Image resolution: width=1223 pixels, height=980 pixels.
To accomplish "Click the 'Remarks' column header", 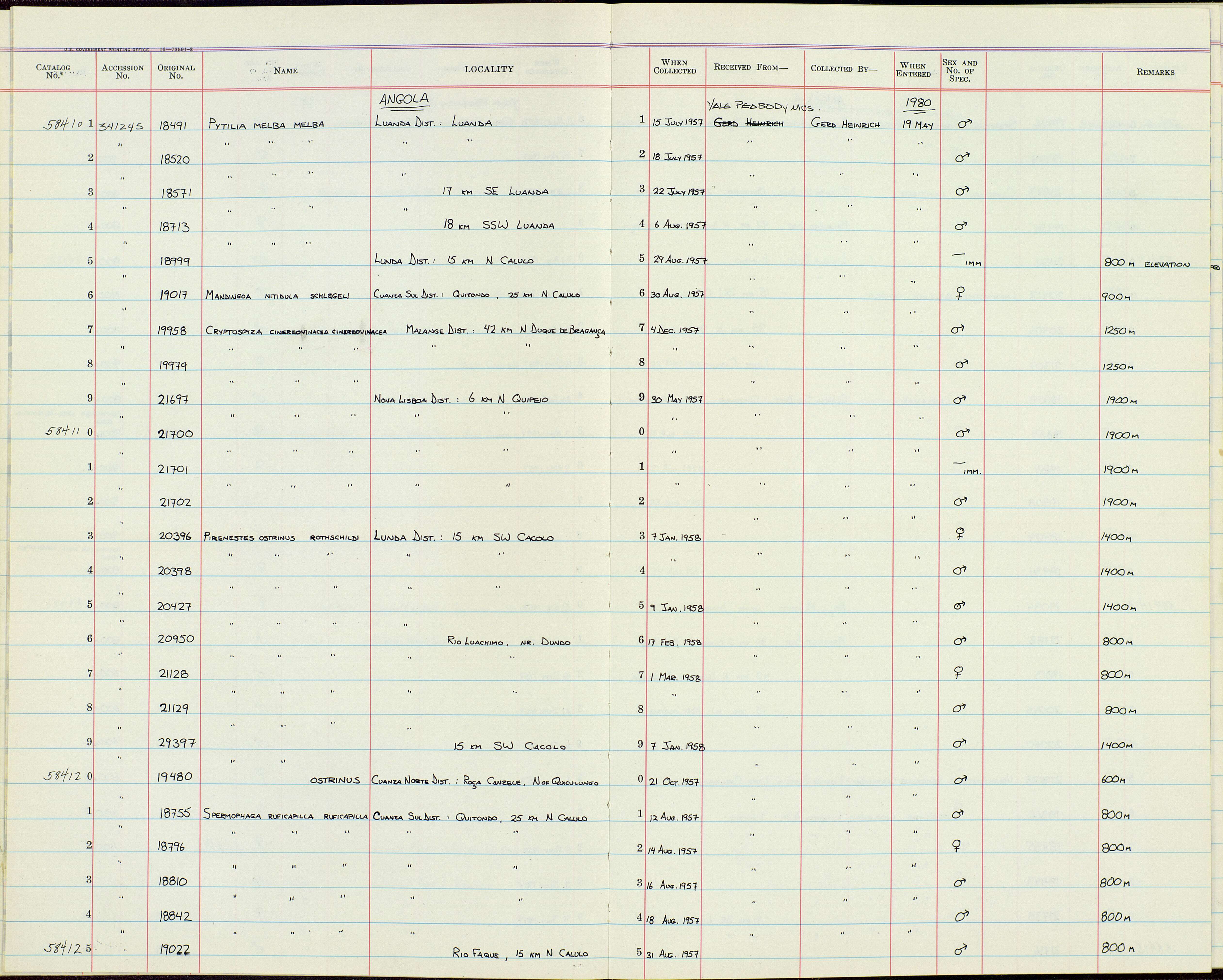I will pos(1156,72).
